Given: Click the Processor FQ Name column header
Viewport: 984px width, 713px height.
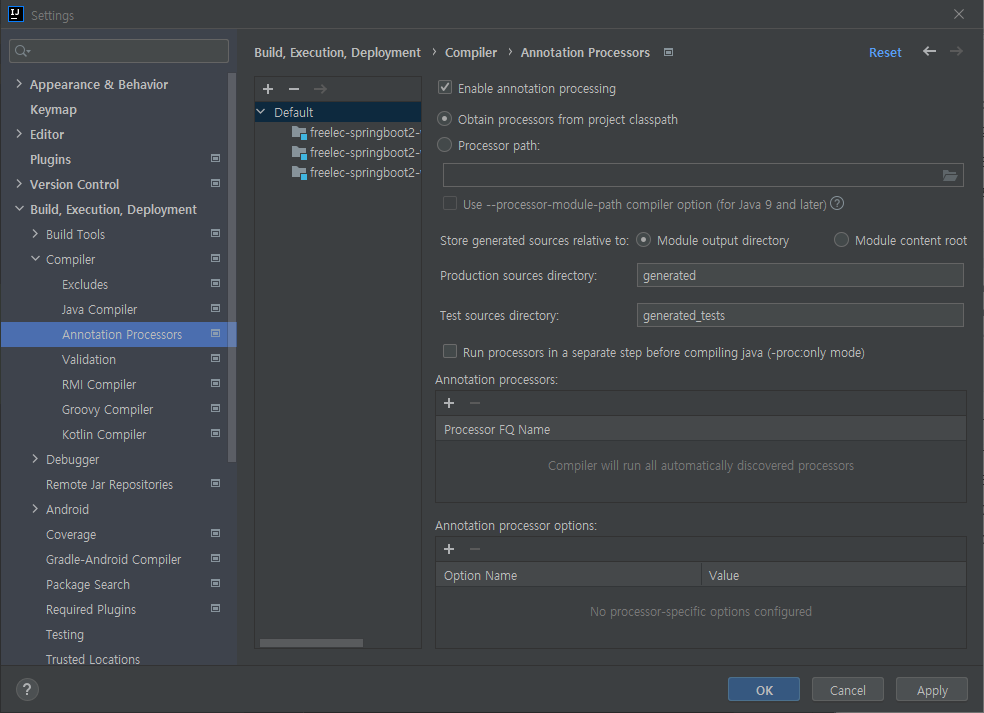Looking at the screenshot, I should pyautogui.click(x=700, y=429).
